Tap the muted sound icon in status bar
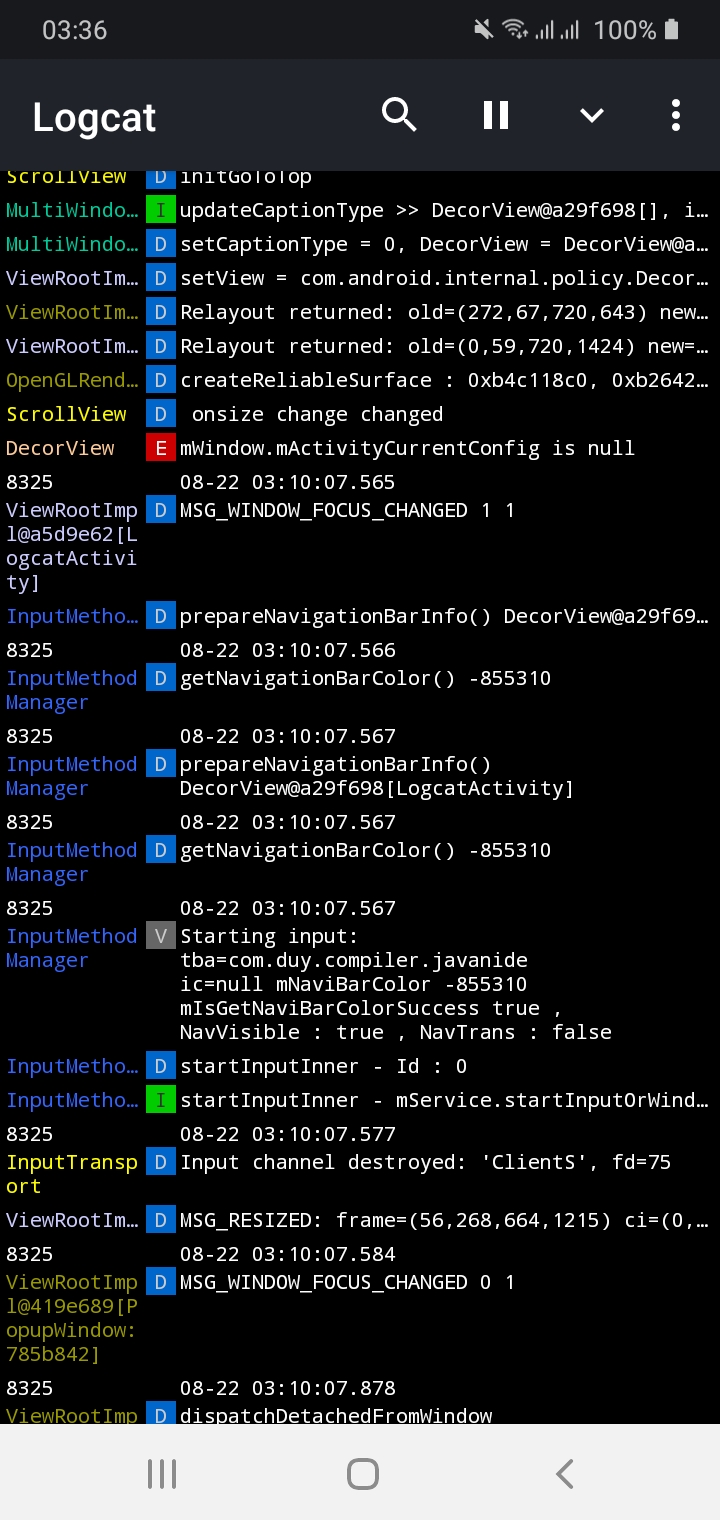The image size is (720, 1520). pyautogui.click(x=483, y=29)
